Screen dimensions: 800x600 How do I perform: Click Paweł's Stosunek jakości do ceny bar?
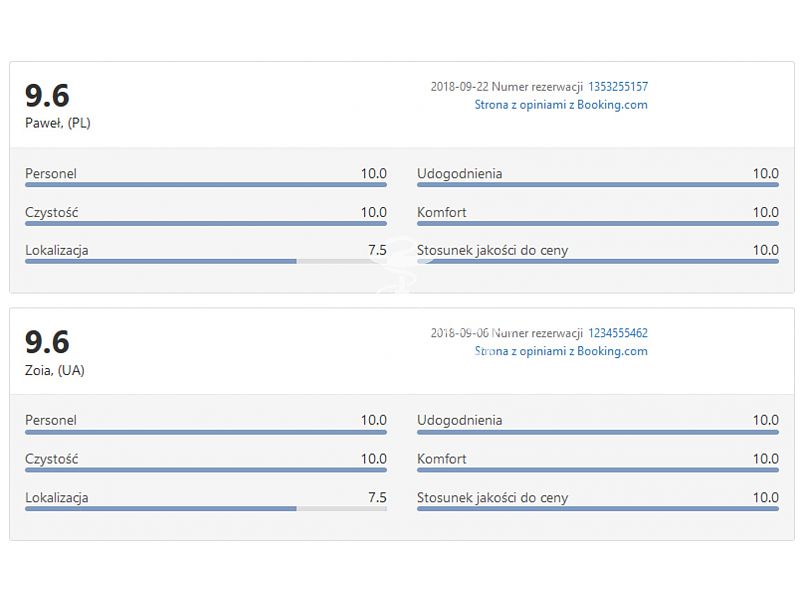tap(597, 261)
